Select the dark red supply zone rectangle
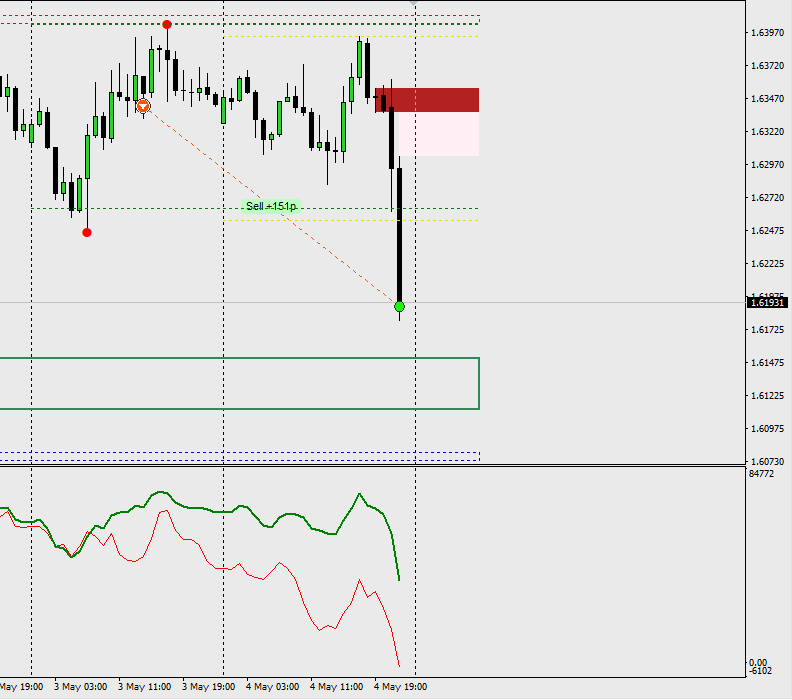 click(x=427, y=100)
